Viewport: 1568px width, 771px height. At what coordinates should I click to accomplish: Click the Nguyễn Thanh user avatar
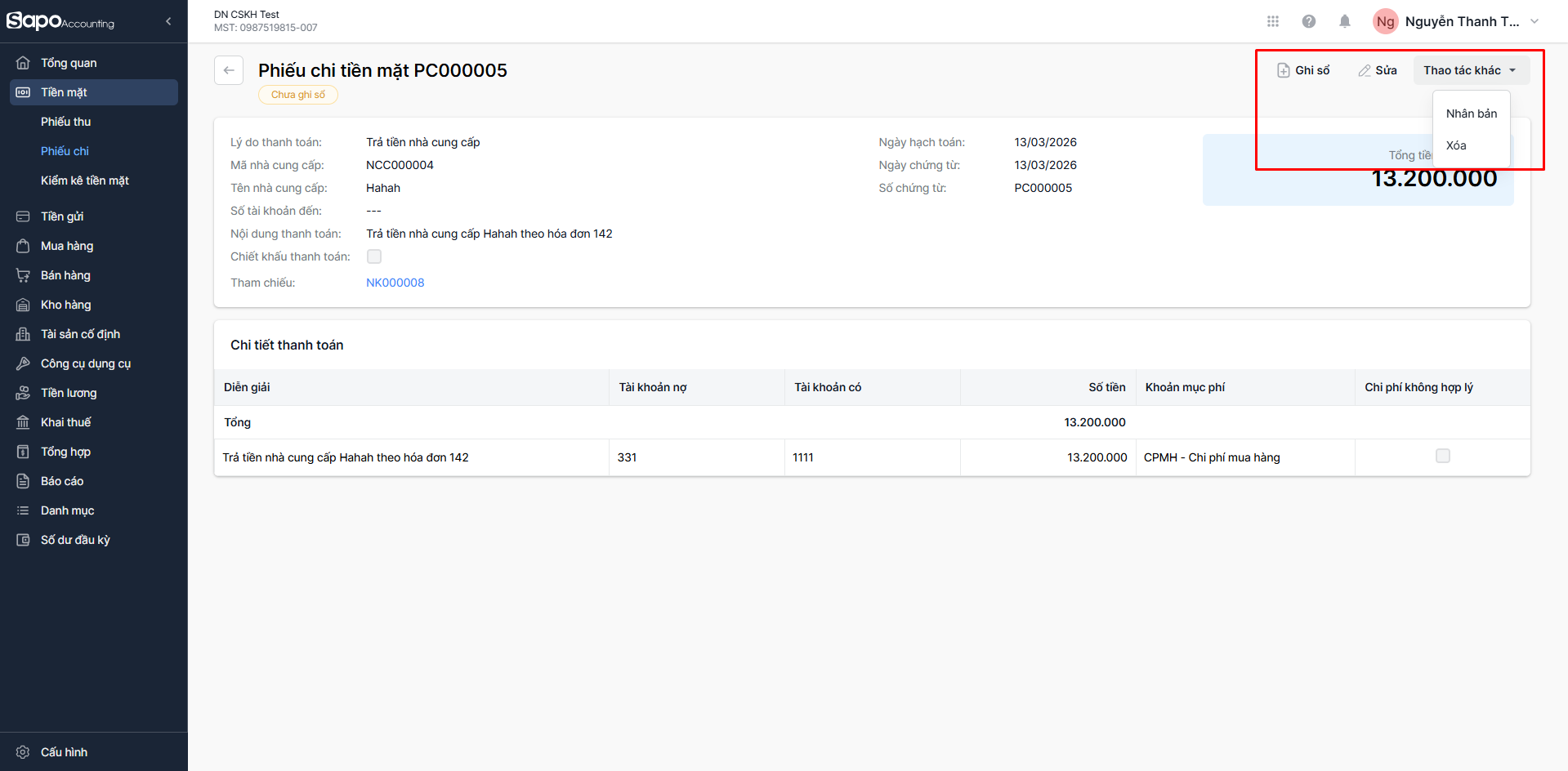pos(1385,21)
